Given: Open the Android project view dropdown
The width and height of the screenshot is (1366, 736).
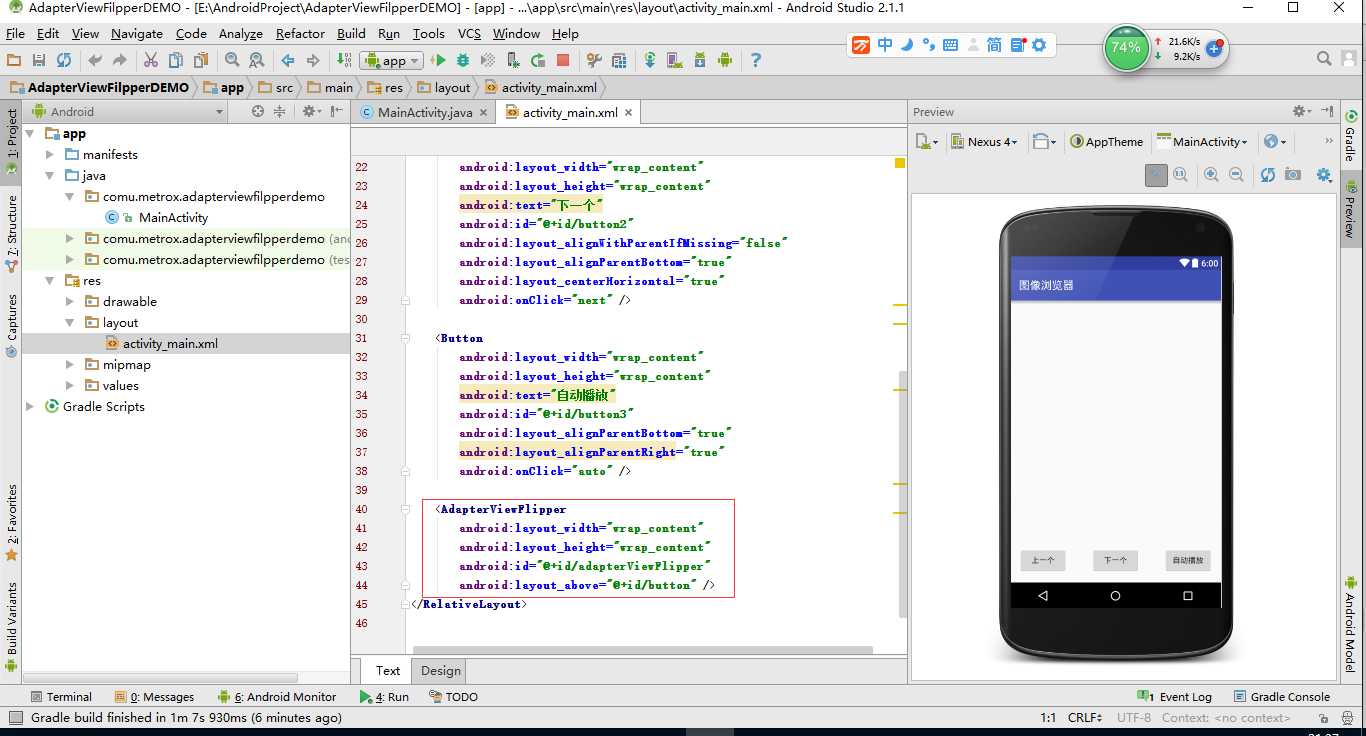Looking at the screenshot, I should pos(128,112).
